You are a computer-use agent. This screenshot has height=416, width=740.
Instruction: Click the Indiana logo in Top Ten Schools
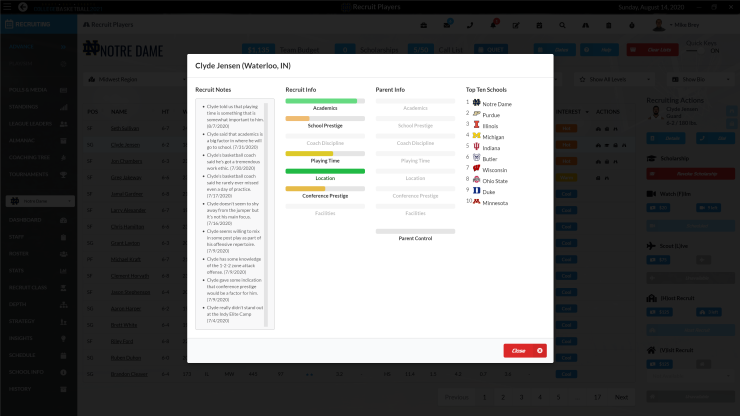(x=476, y=147)
